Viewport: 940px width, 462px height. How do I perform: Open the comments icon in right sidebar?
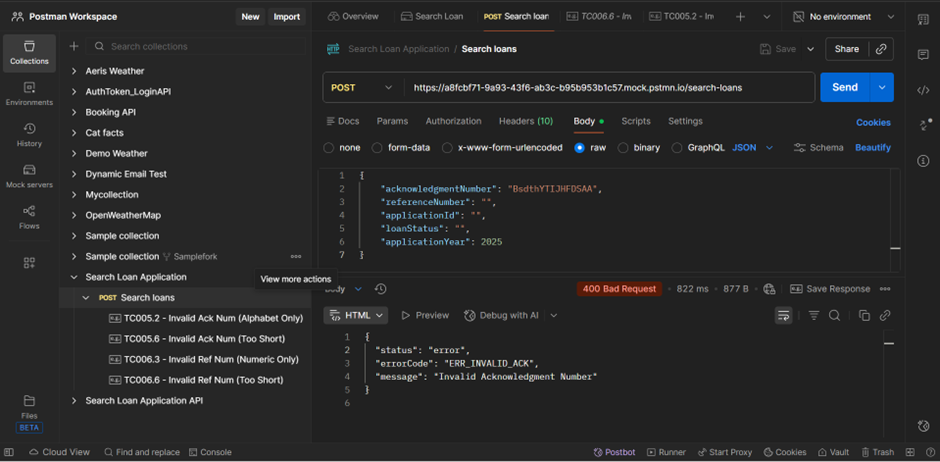coord(923,55)
